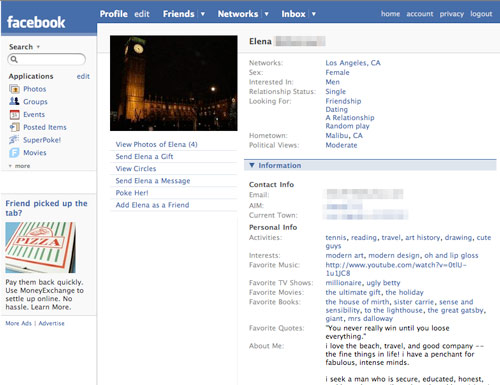View Photos of Elena (4)
This screenshot has width=500, height=385.
[157, 144]
